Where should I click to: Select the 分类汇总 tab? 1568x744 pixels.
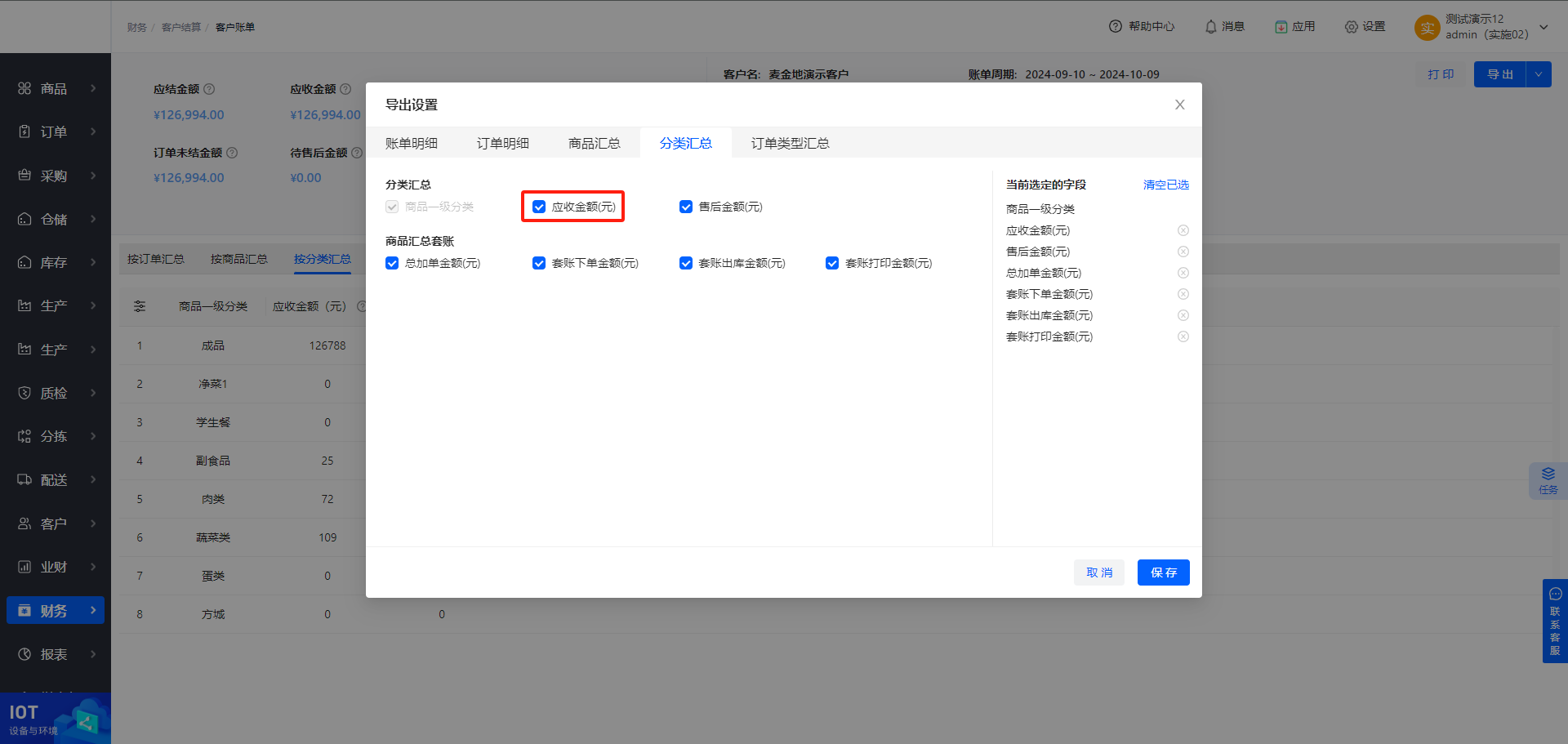point(686,143)
